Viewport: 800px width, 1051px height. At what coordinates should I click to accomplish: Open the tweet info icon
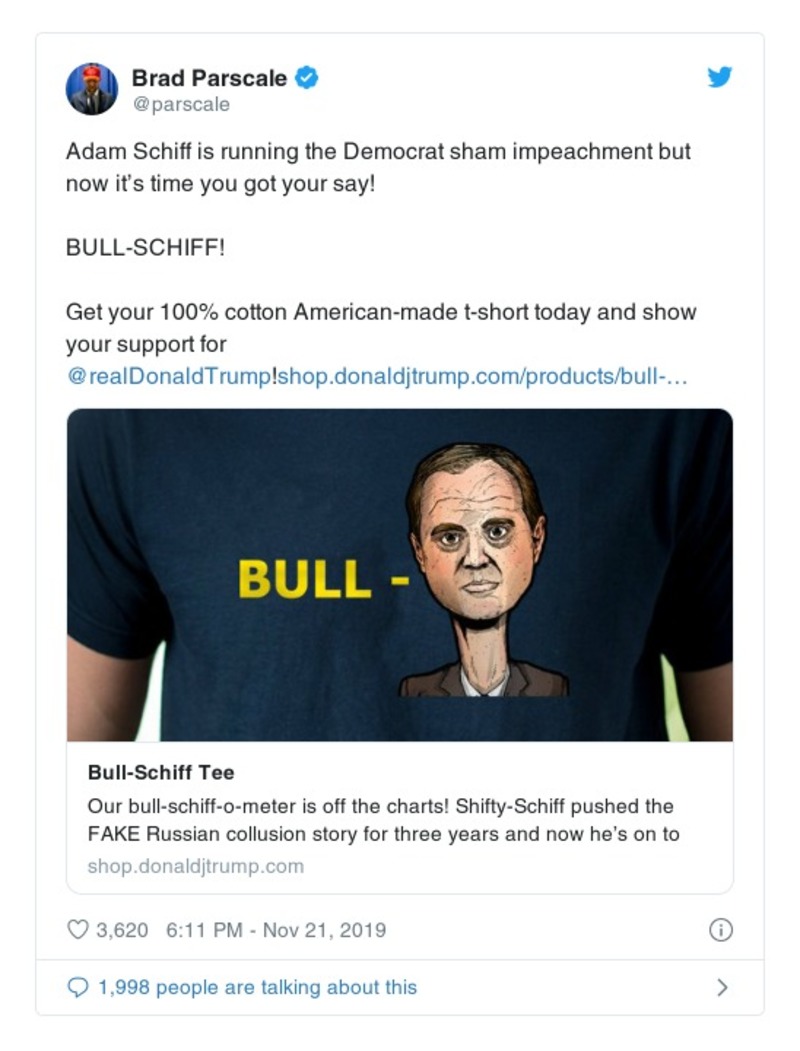pos(720,930)
